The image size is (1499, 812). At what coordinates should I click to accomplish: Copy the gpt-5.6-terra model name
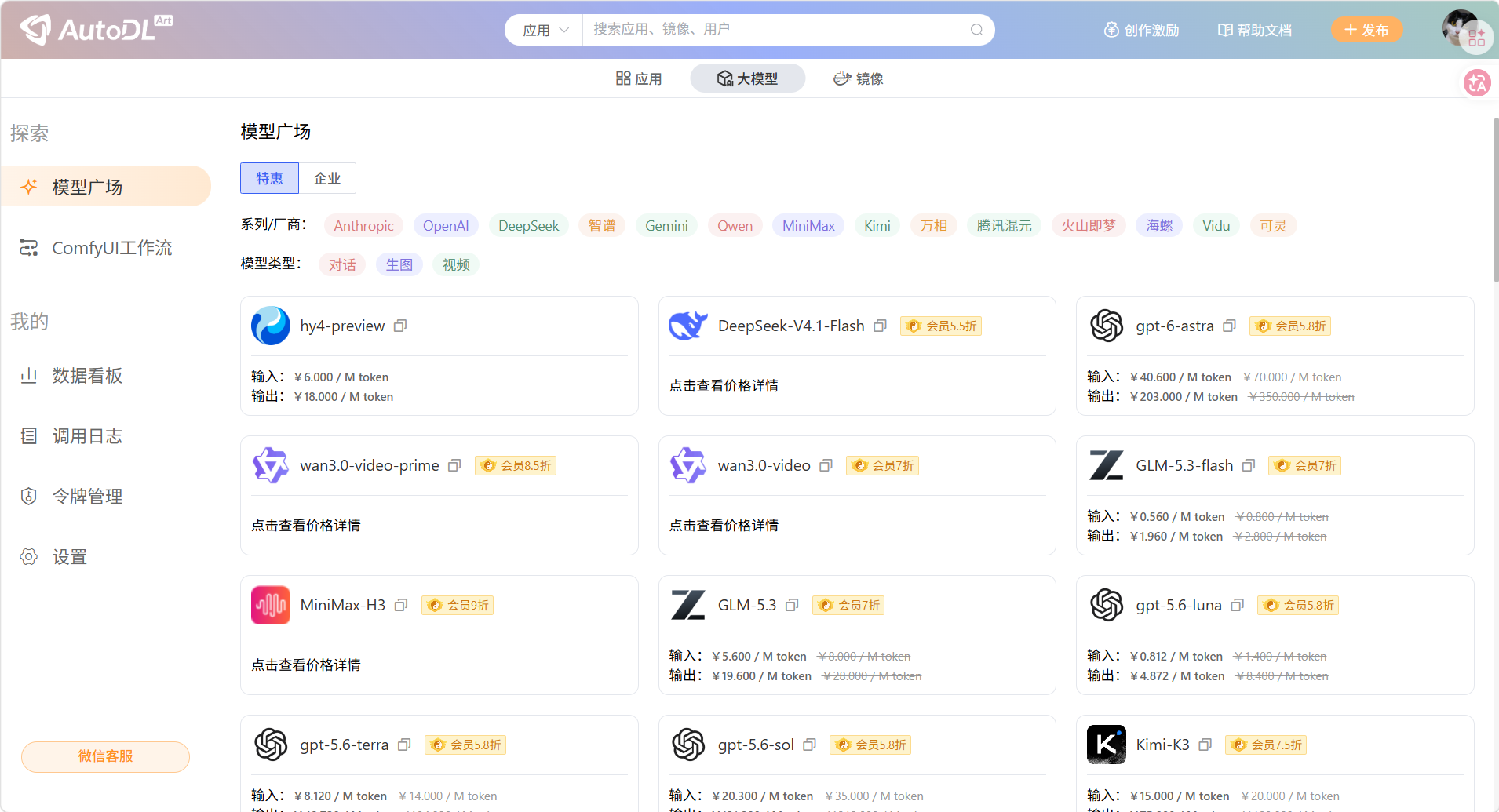coord(404,745)
